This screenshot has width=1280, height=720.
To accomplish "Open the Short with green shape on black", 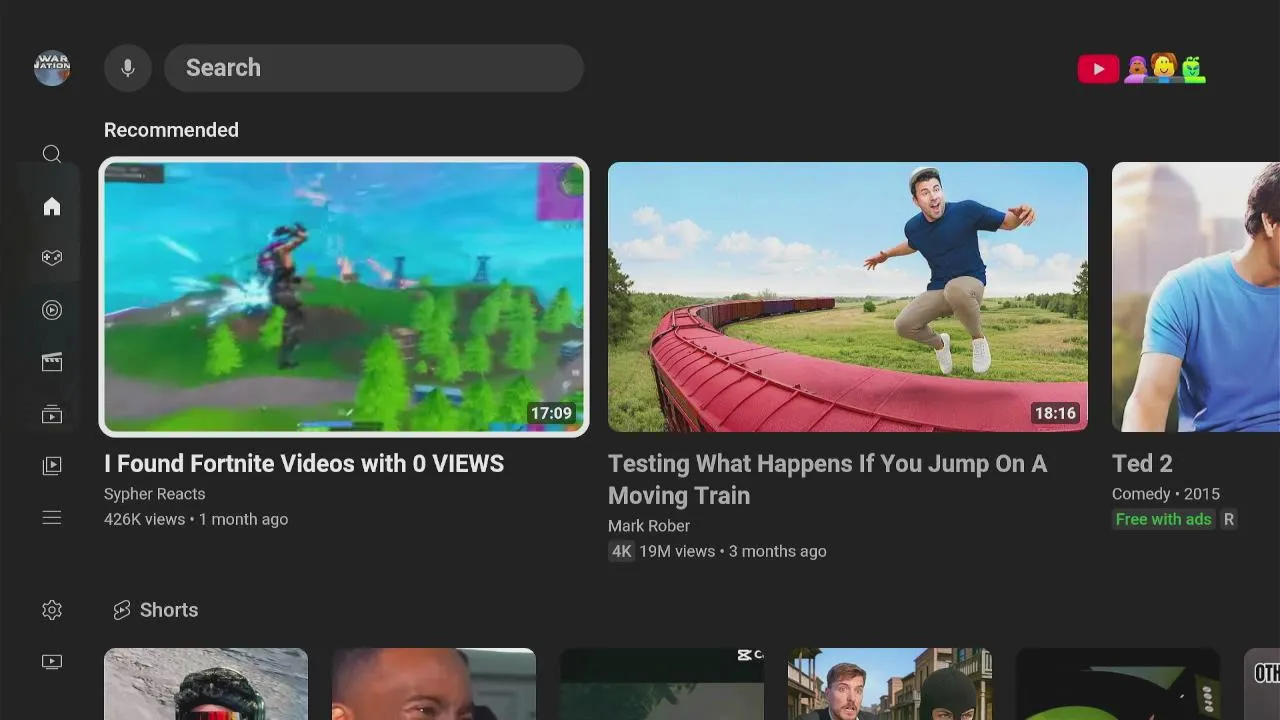I will click(x=1118, y=684).
